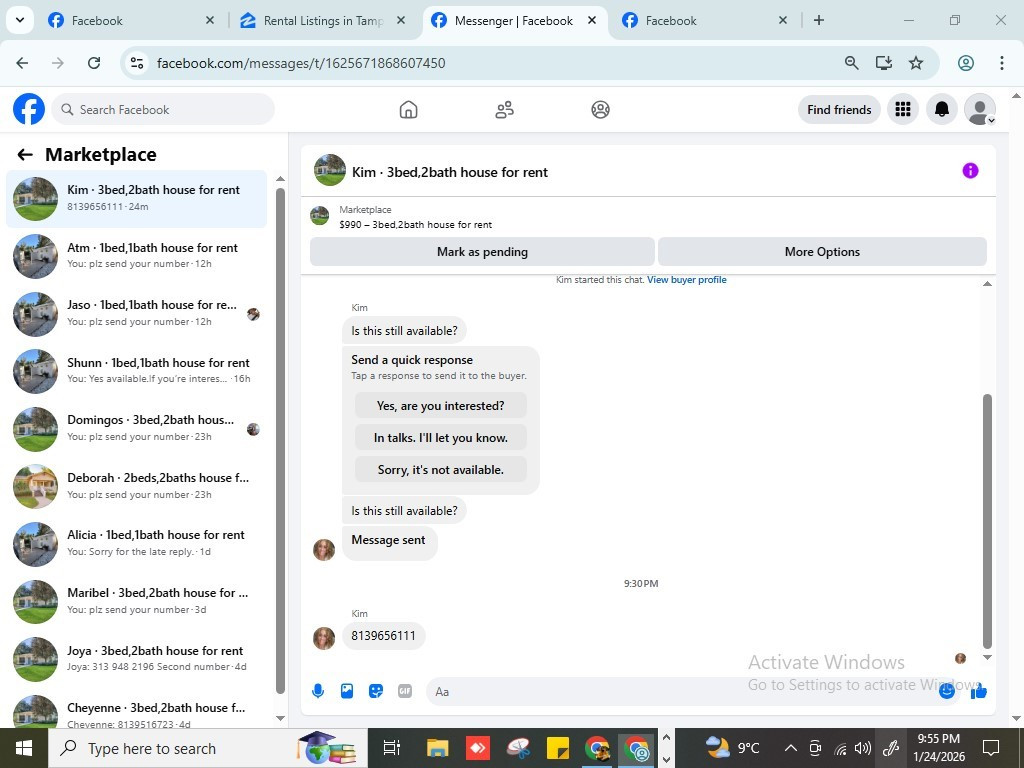Open the Joya 3bed,2bath conversation
Image resolution: width=1024 pixels, height=768 pixels.
coord(136,658)
